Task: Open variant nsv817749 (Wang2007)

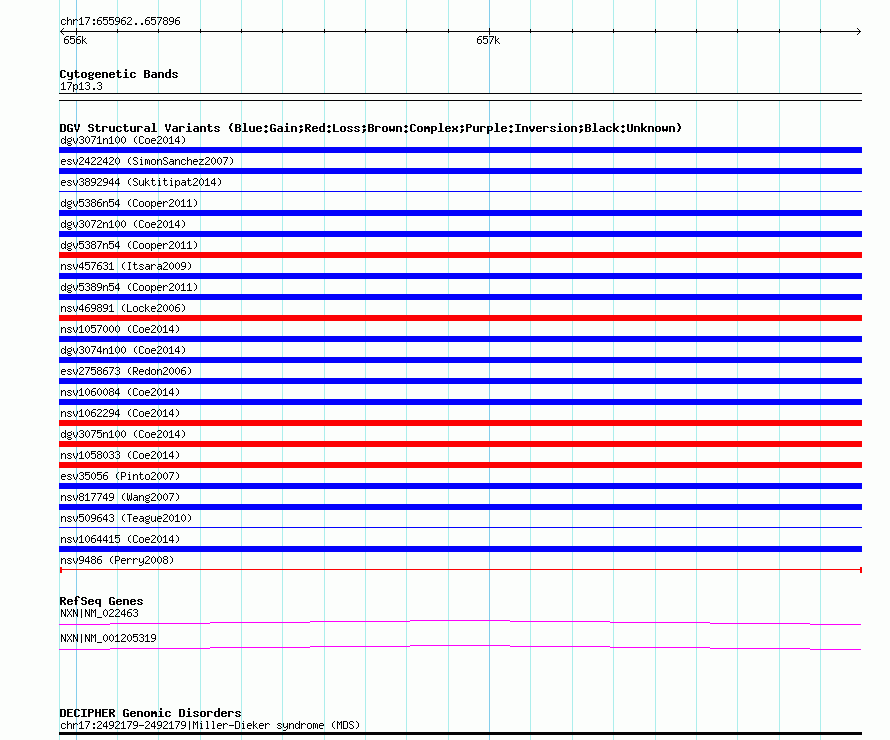Action: [x=120, y=497]
